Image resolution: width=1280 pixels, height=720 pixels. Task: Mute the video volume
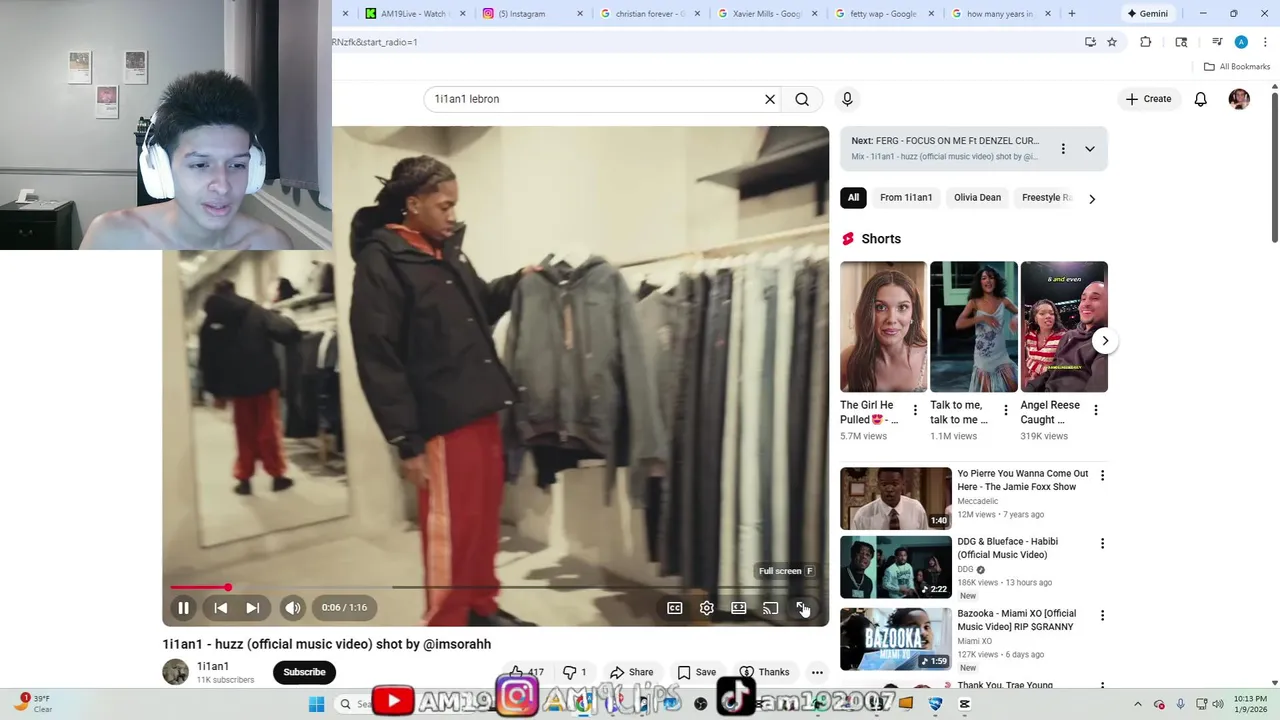(x=292, y=607)
